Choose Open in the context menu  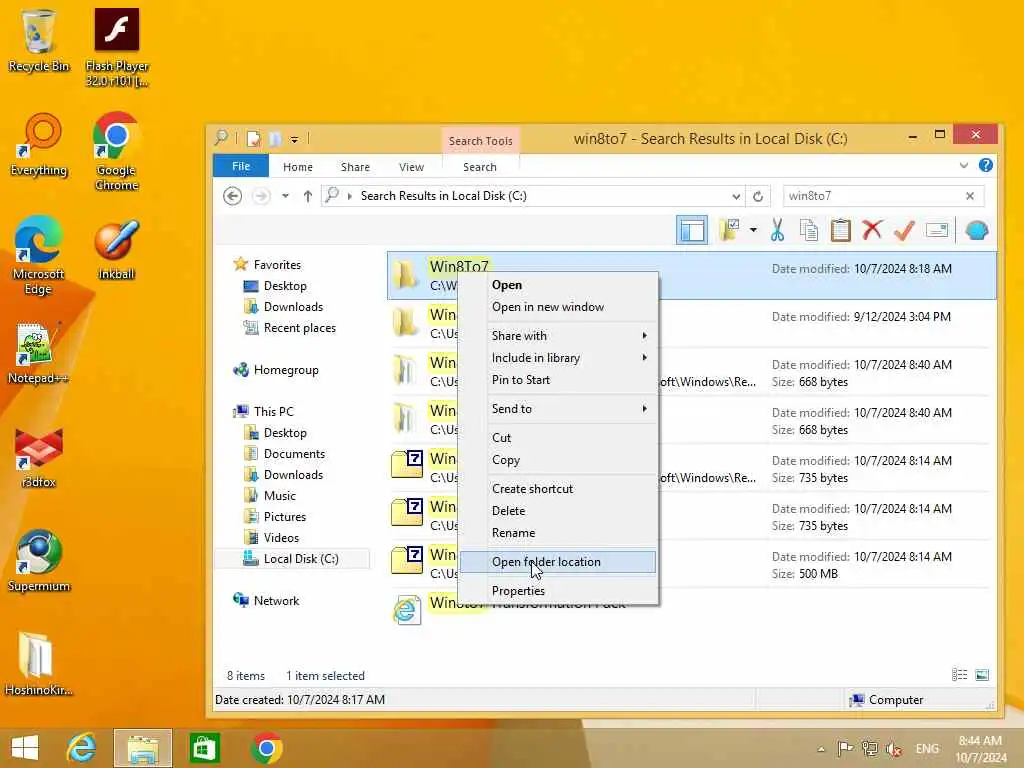[558, 285]
